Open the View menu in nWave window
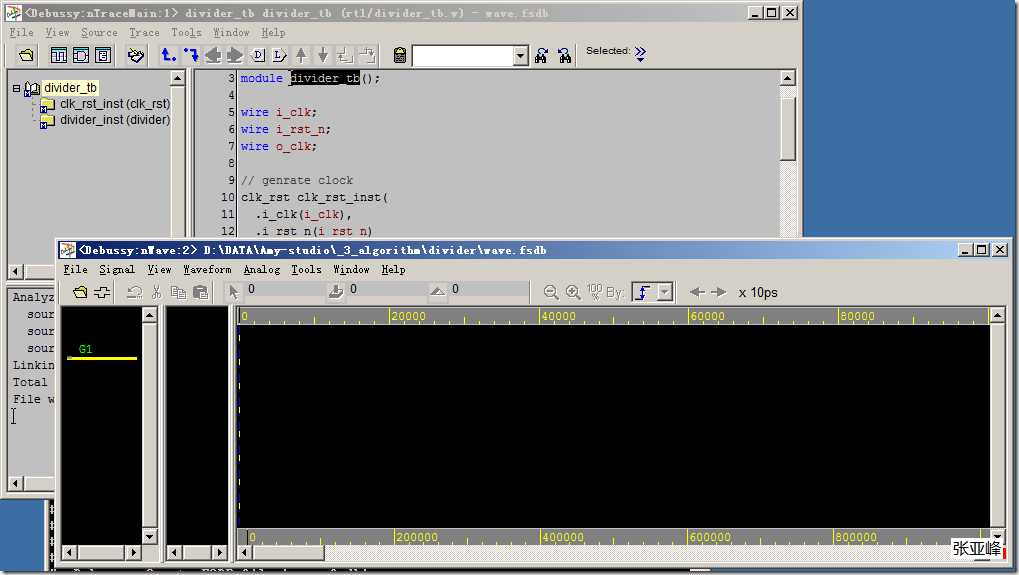Viewport: 1019px width, 575px height. (159, 269)
